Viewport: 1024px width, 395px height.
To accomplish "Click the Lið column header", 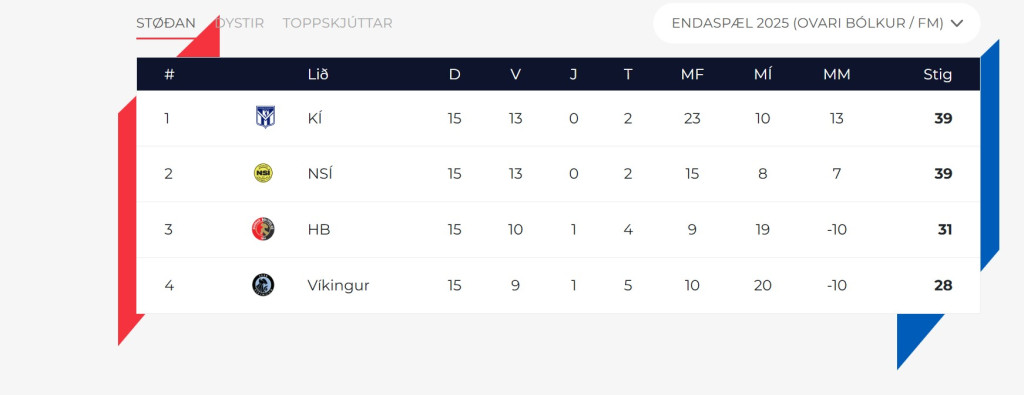I will (318, 74).
